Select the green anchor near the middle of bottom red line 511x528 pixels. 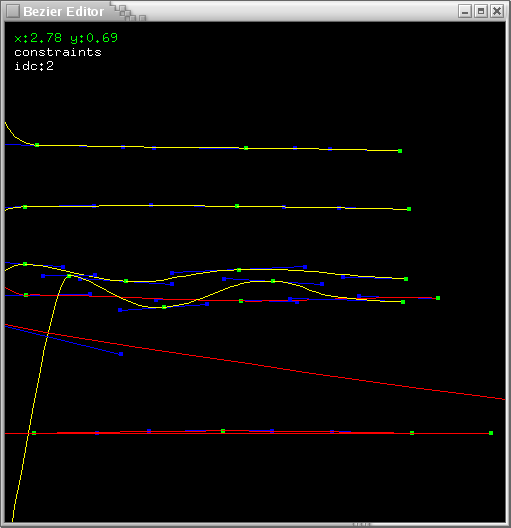(x=223, y=431)
